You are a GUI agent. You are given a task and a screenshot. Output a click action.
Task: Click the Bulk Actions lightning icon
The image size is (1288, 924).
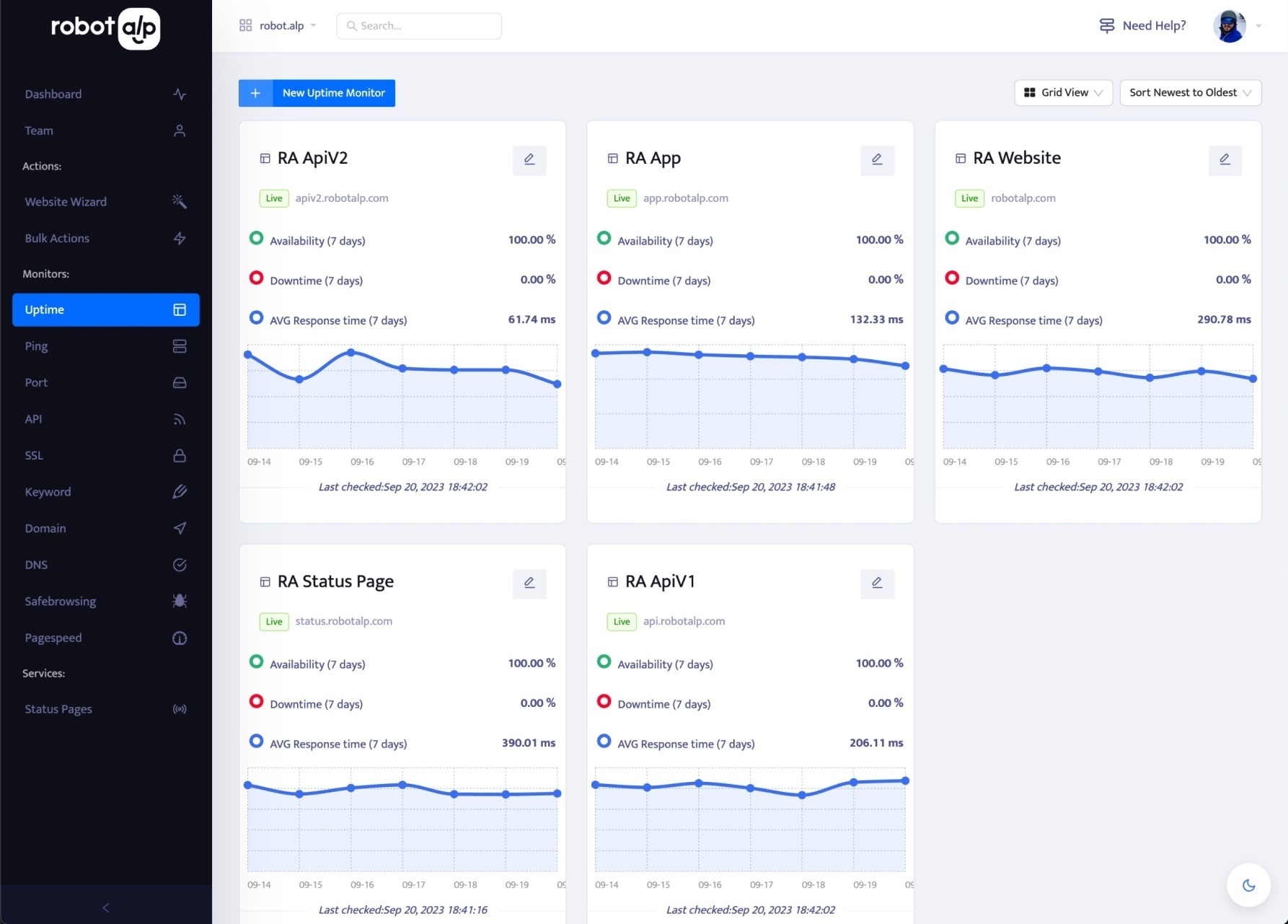tap(180, 239)
